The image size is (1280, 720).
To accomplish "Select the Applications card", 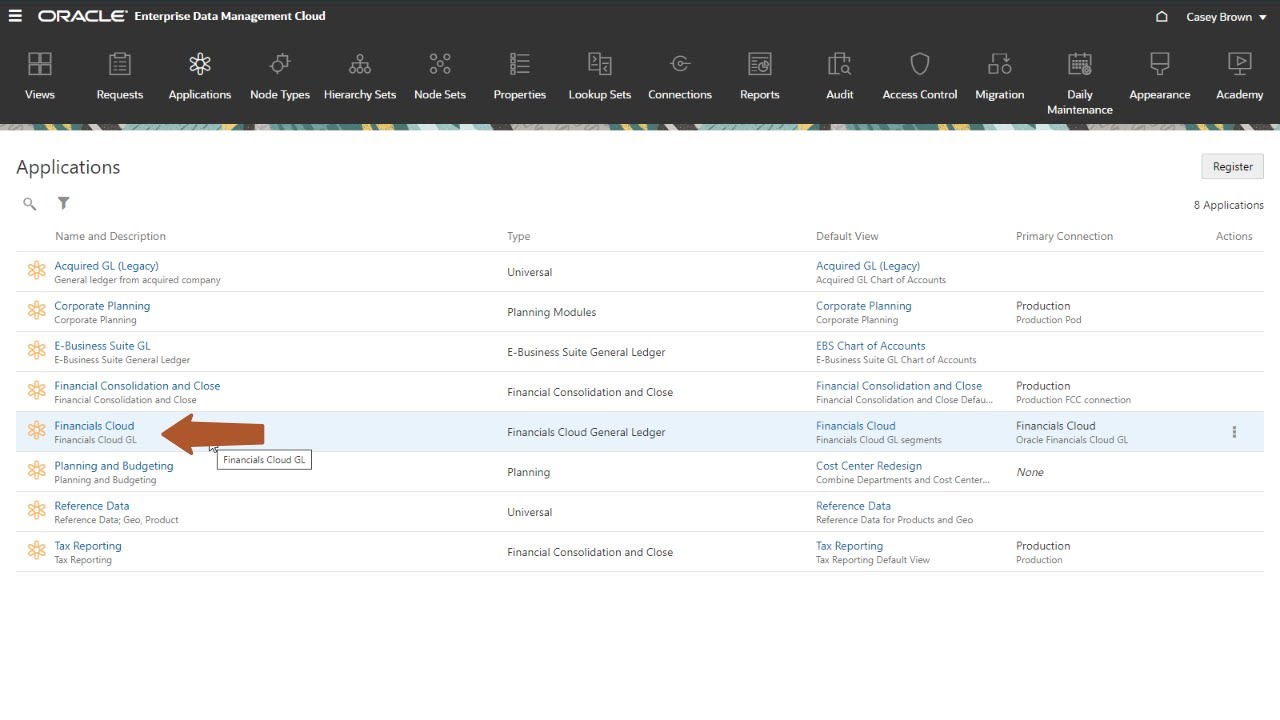I will coord(200,77).
